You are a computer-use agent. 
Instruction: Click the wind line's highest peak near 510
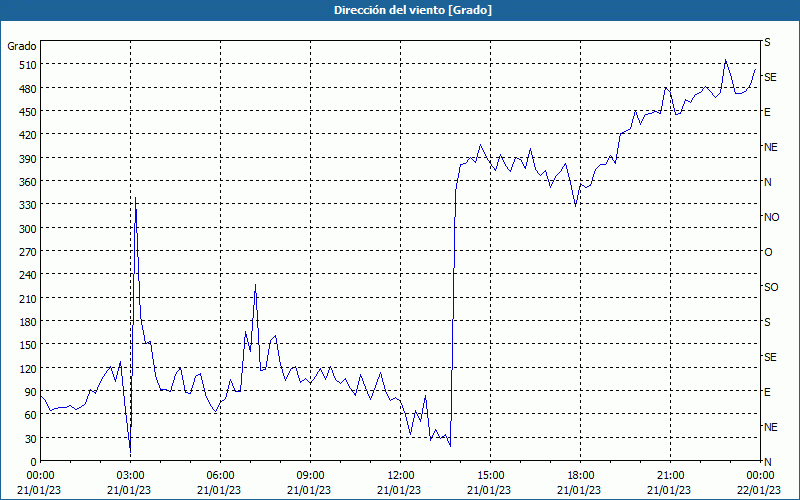[726, 60]
